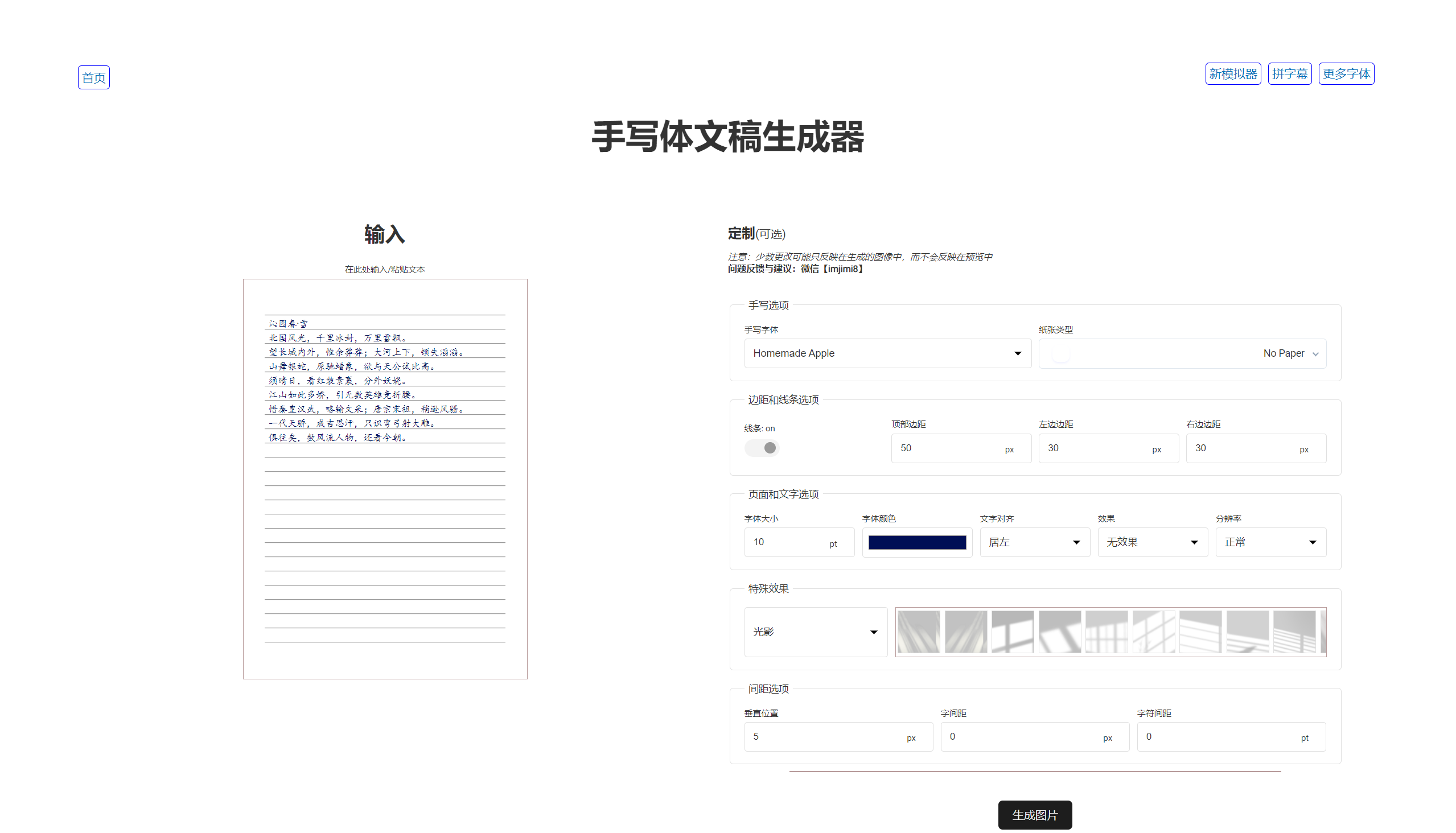
Task: Open the 分辨率 dropdown showing 正常
Action: click(x=1270, y=542)
